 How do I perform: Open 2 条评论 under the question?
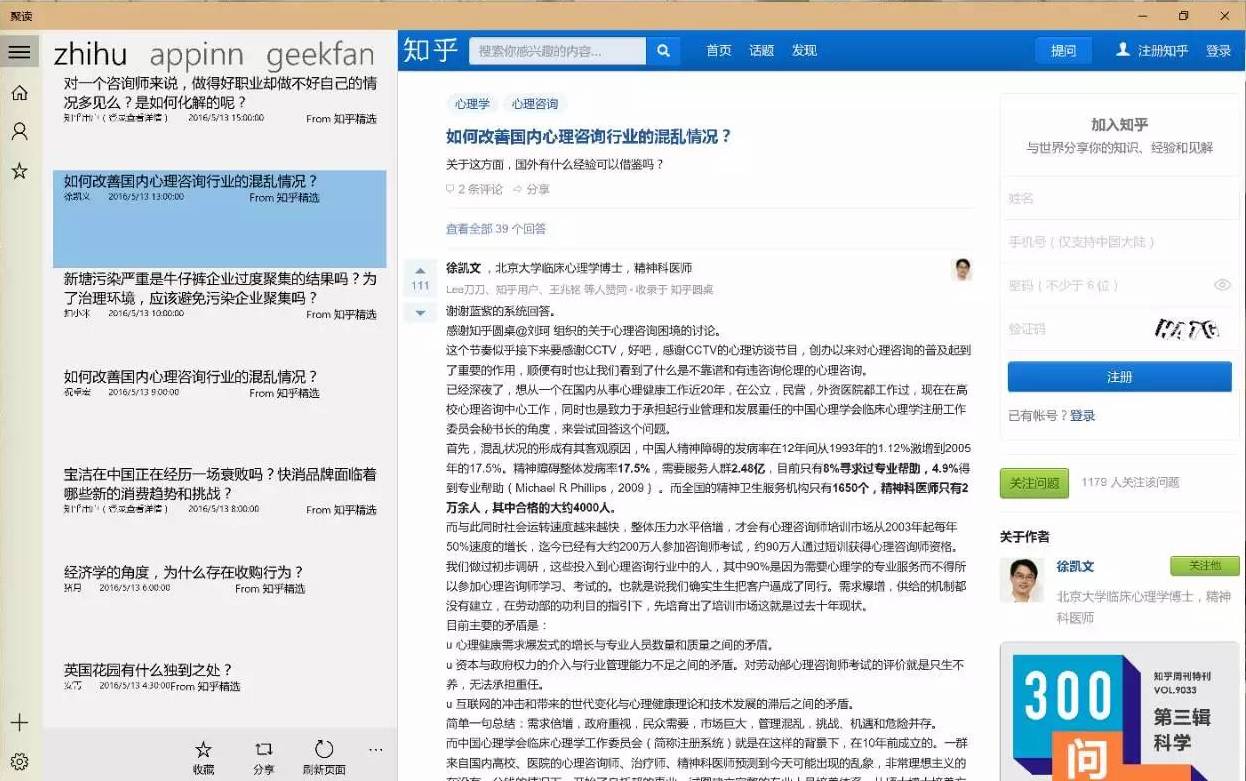[475, 189]
